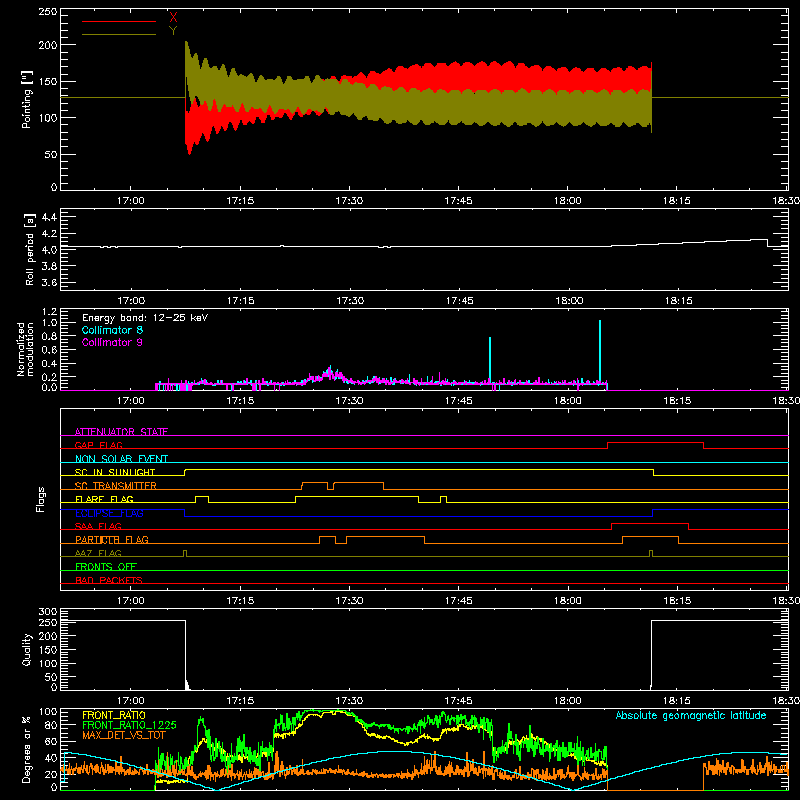Click the raised SC_IN_SUNLIGHT segment
This screenshot has width=800, height=800.
[x=419, y=469]
